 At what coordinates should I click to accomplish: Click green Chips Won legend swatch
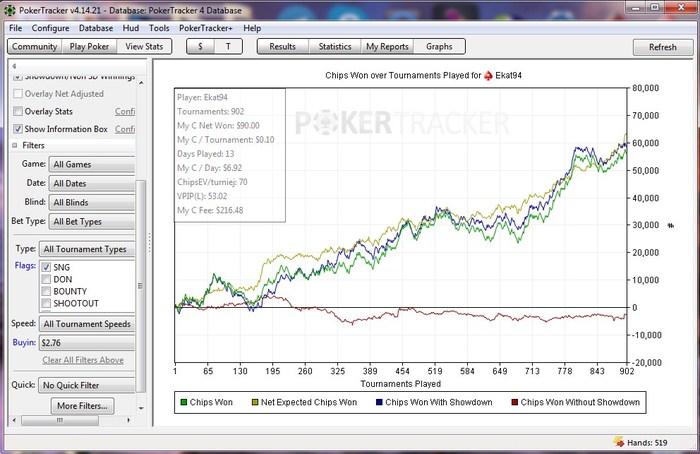[183, 402]
